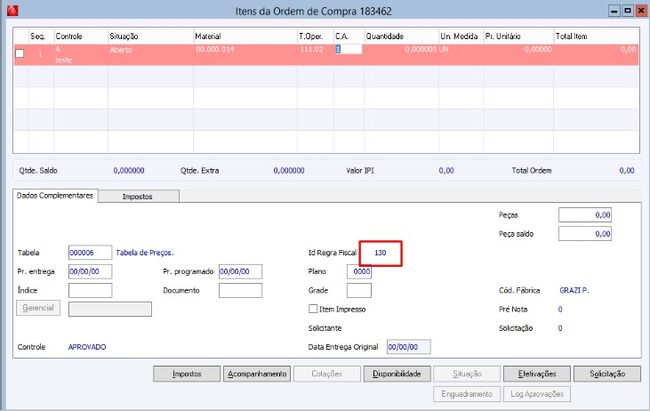Select material code 00.000.014

(x=215, y=49)
